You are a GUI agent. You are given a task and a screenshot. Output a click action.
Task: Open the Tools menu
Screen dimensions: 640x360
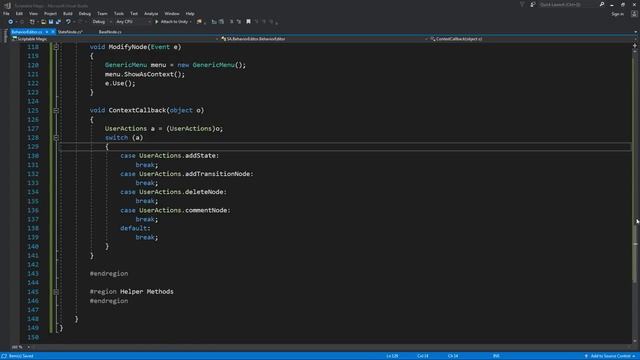click(x=118, y=13)
